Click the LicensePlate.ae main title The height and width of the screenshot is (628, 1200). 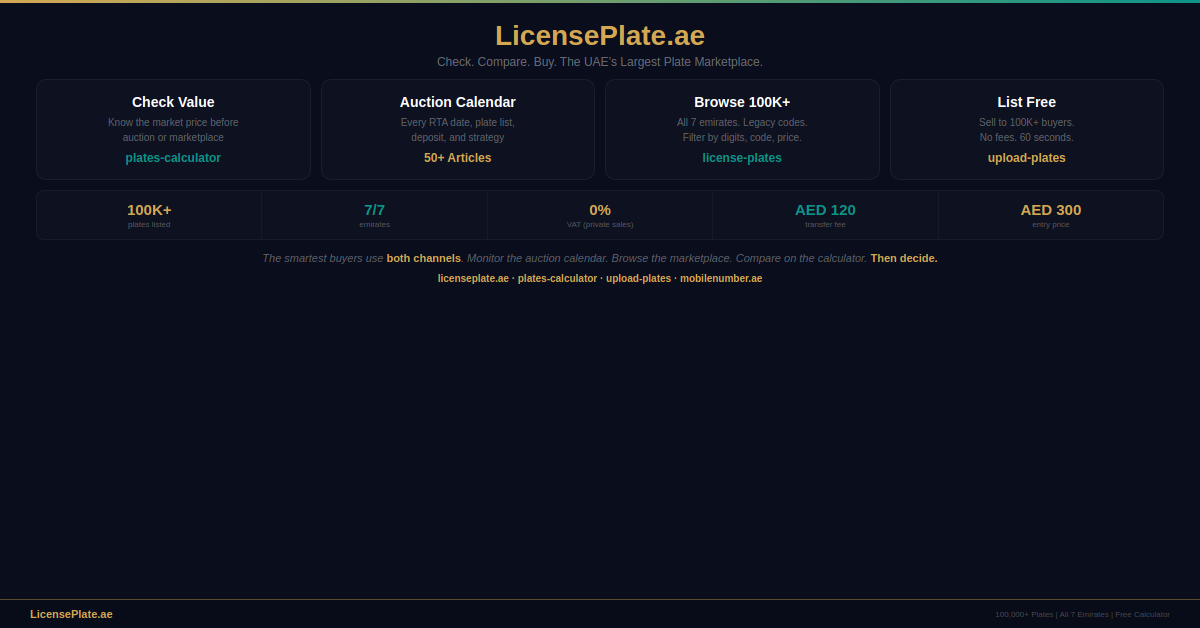pos(600,36)
